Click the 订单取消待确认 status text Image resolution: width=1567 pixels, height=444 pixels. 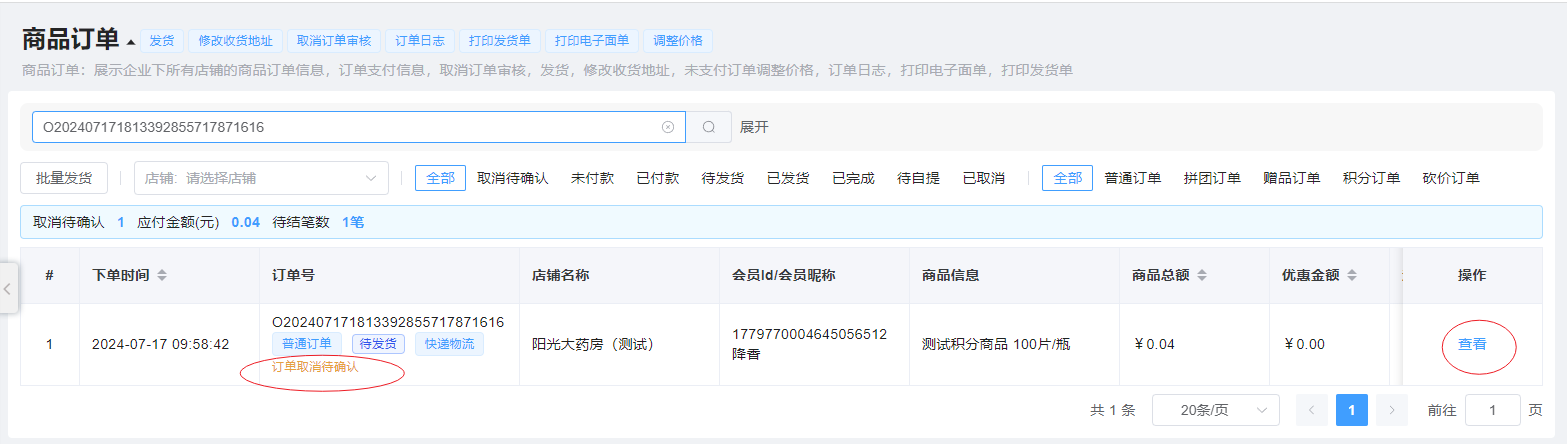point(315,367)
